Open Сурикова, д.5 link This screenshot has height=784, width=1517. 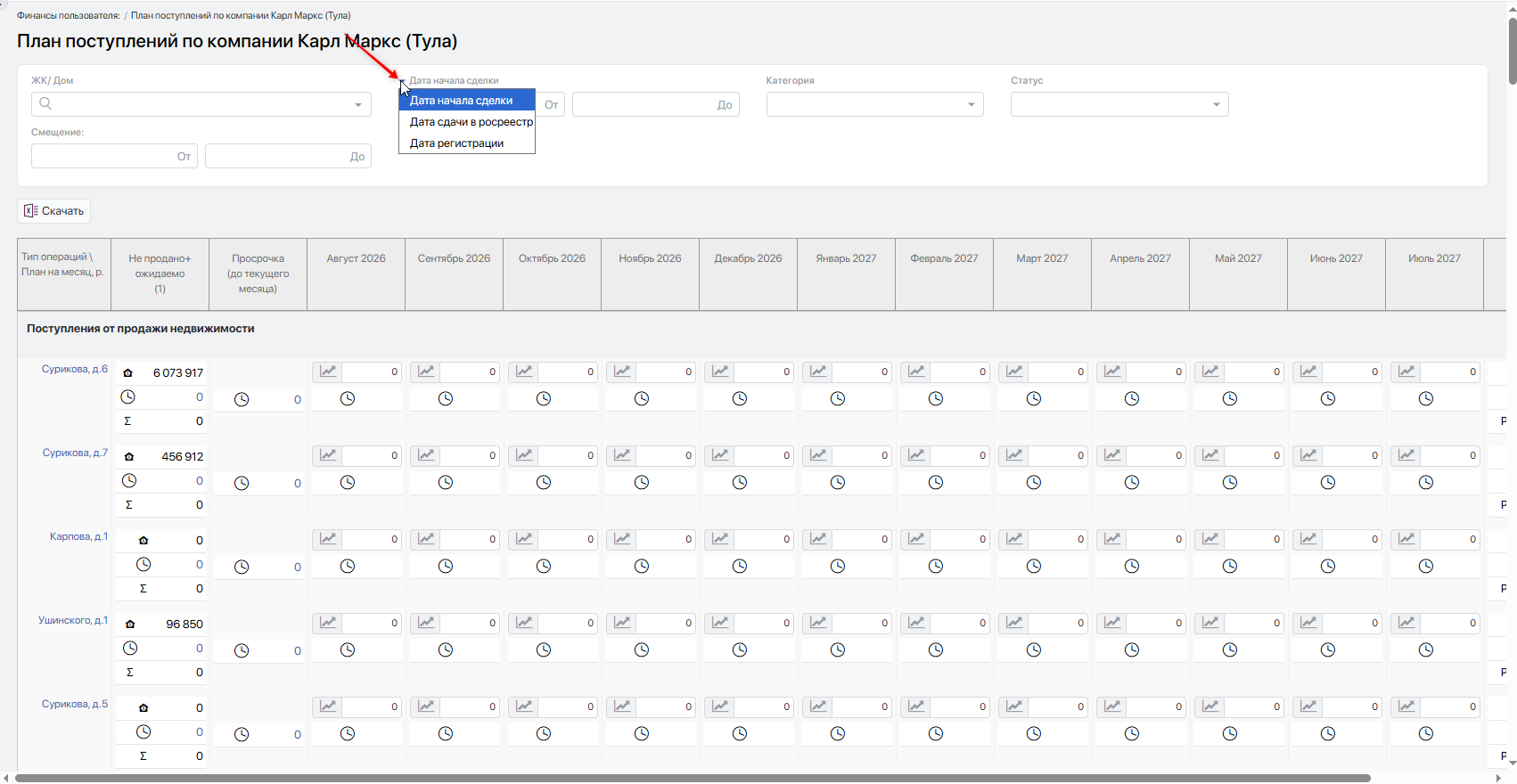(75, 704)
